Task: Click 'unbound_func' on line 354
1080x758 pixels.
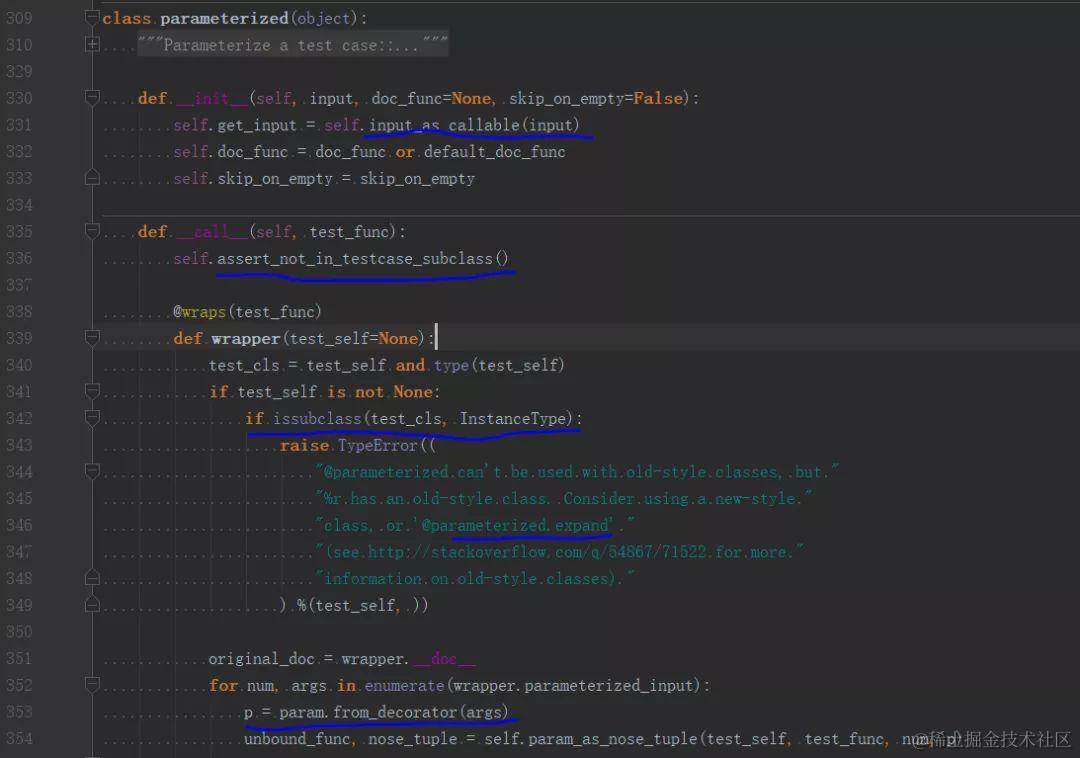Action: pyautogui.click(x=297, y=739)
